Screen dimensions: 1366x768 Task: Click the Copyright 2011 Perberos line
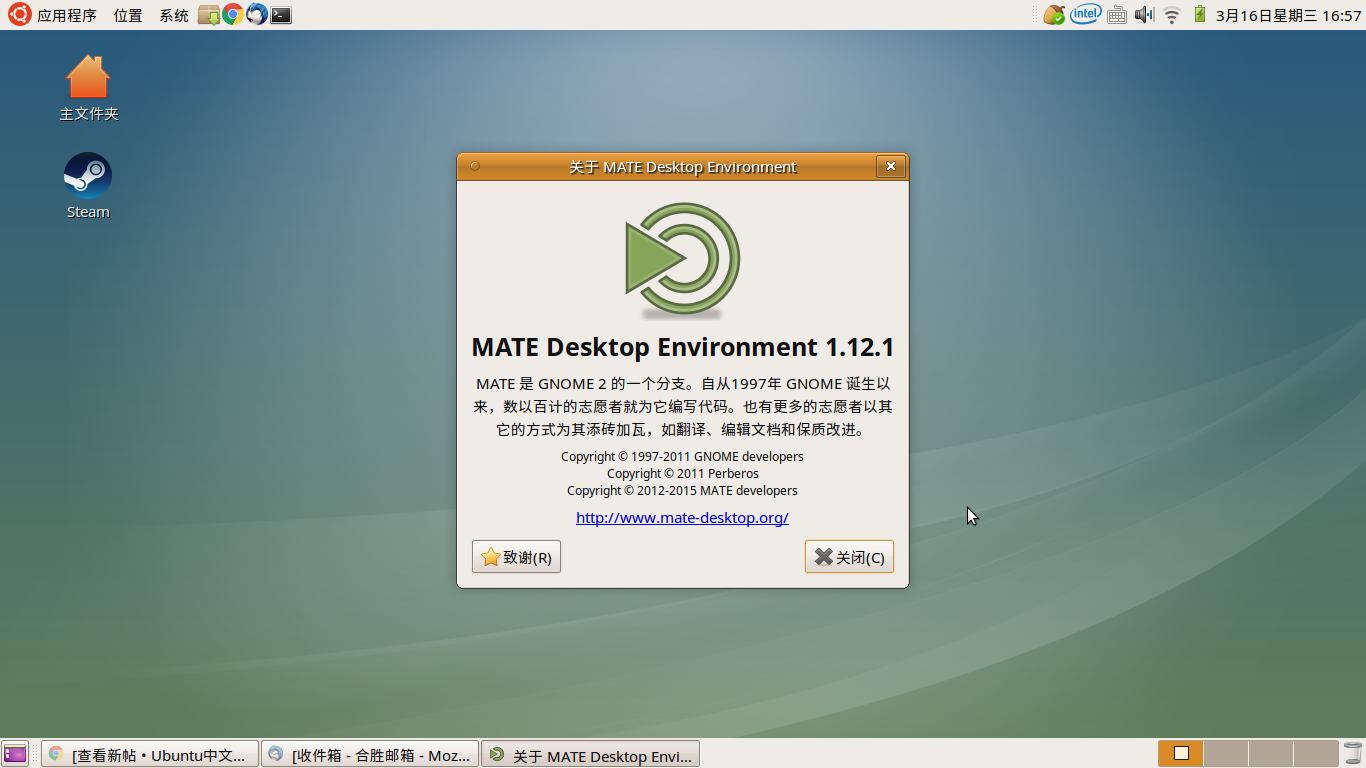tap(683, 473)
